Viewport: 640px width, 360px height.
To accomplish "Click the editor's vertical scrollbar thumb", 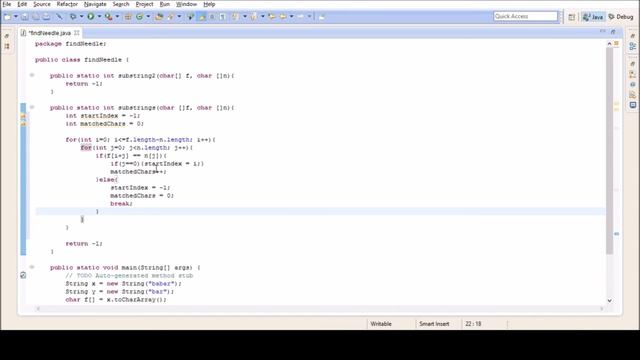I will 609,151.
